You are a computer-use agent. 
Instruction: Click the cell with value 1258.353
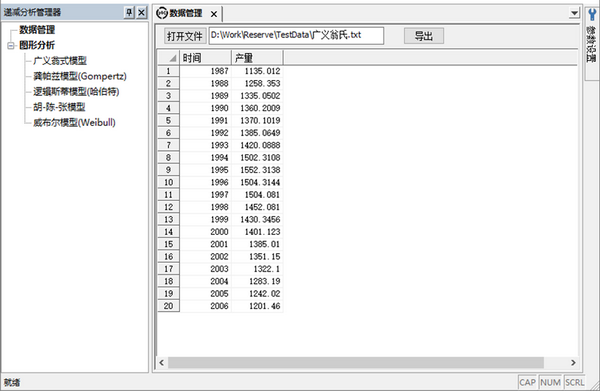tap(257, 83)
